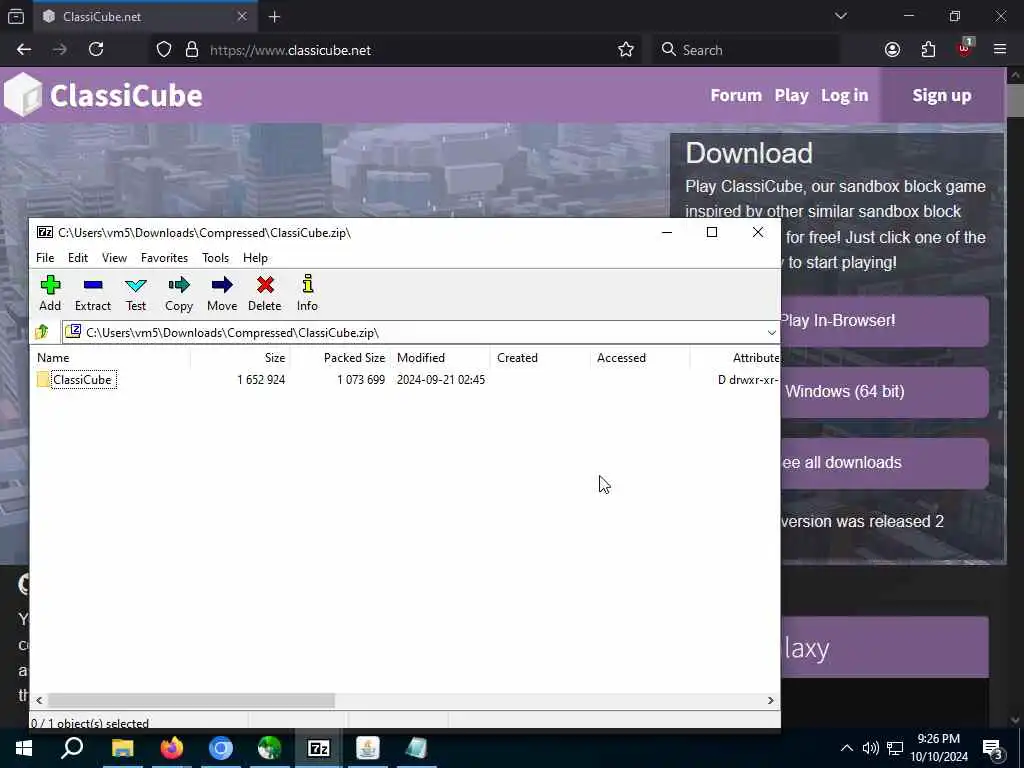Choose the Move tool in 7-Zip
This screenshot has height=768, width=1024.
pos(221,293)
